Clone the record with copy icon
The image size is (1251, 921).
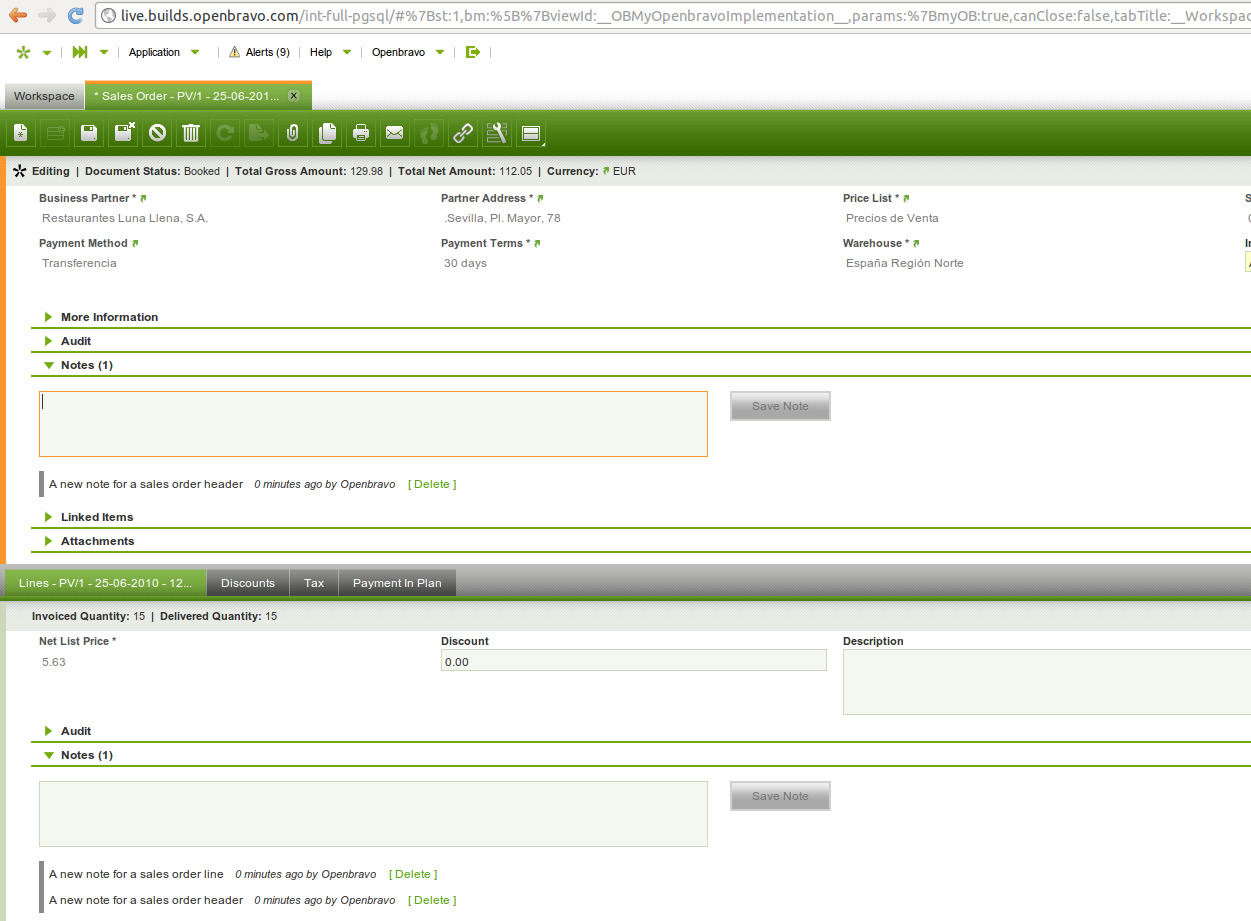pos(327,132)
